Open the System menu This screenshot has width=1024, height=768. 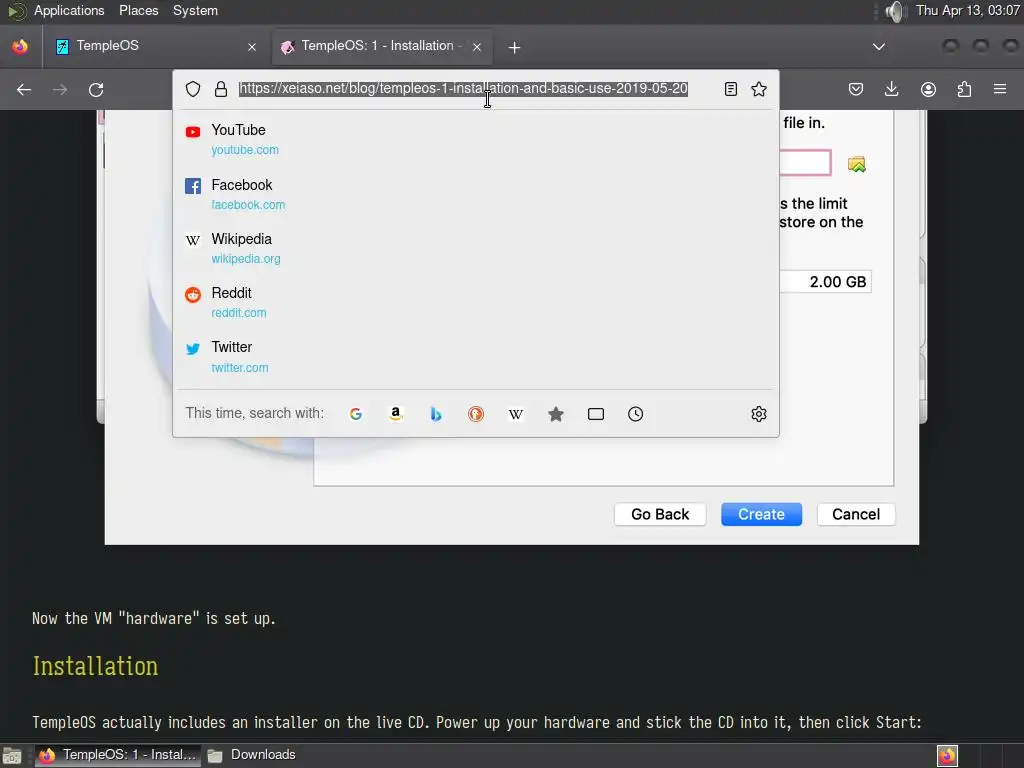(x=195, y=10)
